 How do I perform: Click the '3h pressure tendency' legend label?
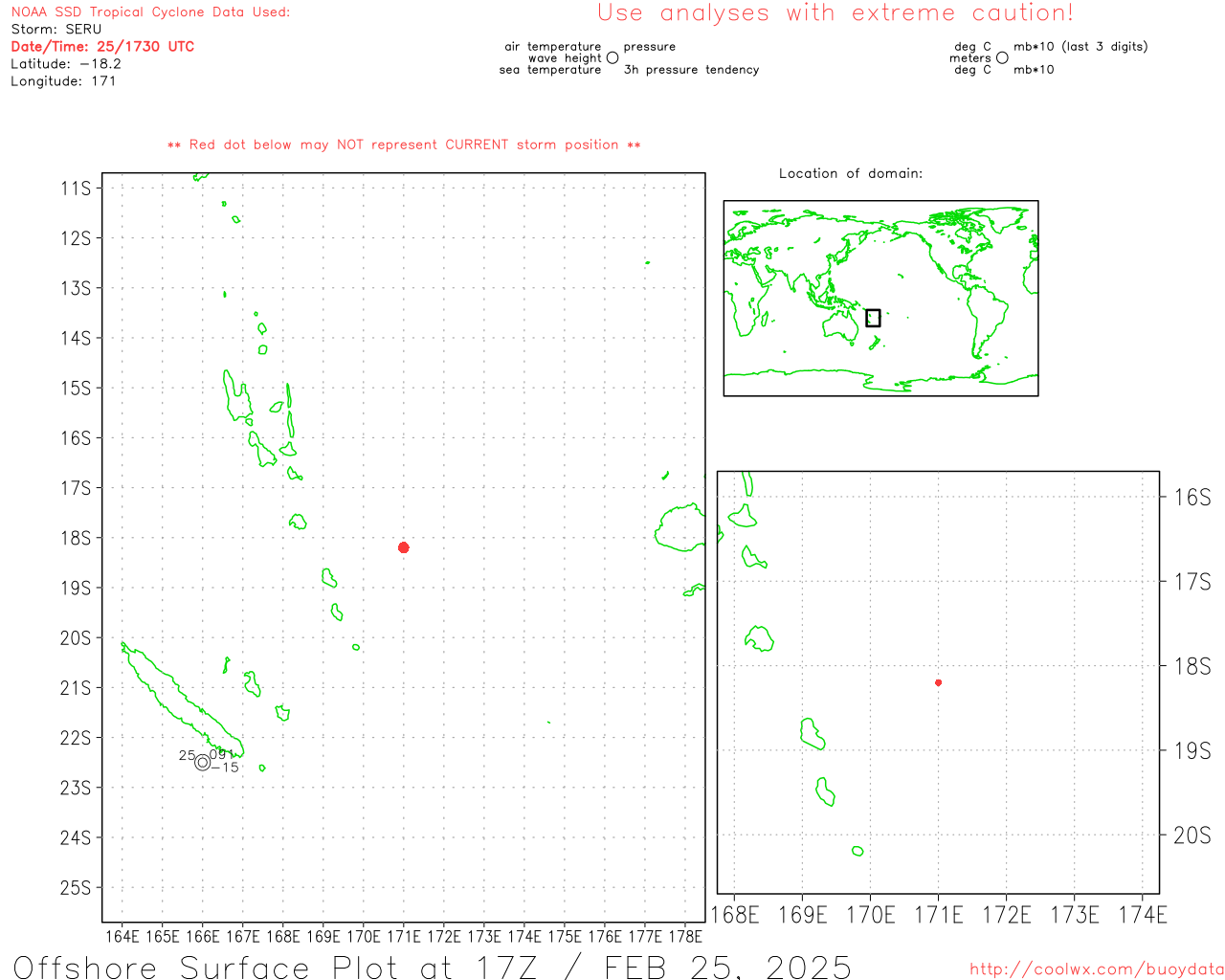(691, 70)
